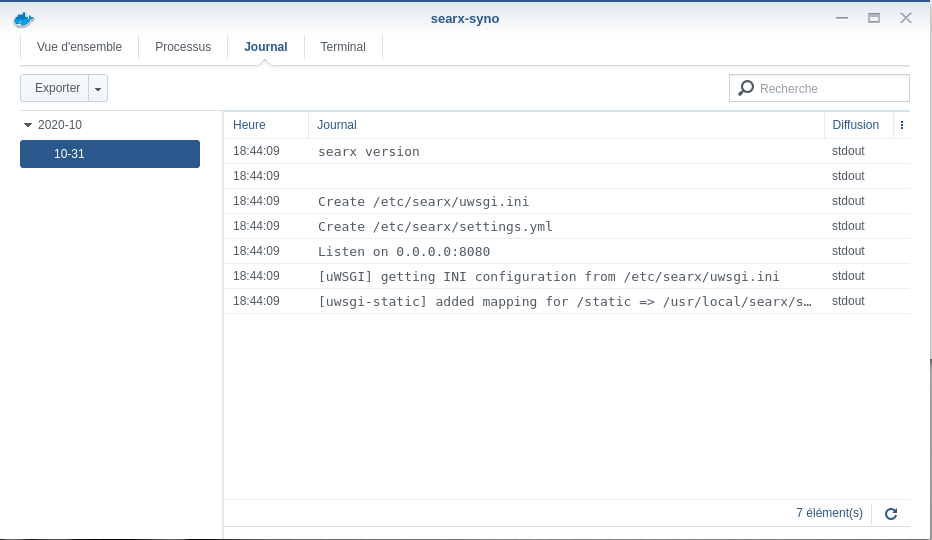Select the 10-31 date entry

tap(110, 154)
